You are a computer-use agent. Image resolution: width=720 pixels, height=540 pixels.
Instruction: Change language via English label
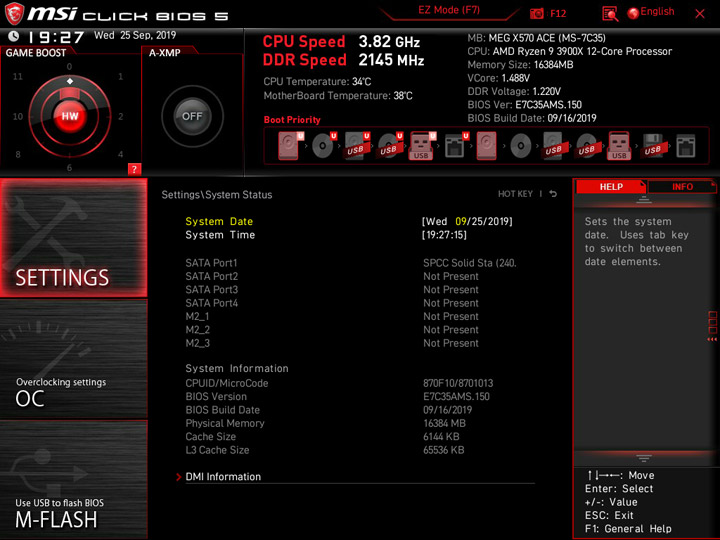point(657,11)
